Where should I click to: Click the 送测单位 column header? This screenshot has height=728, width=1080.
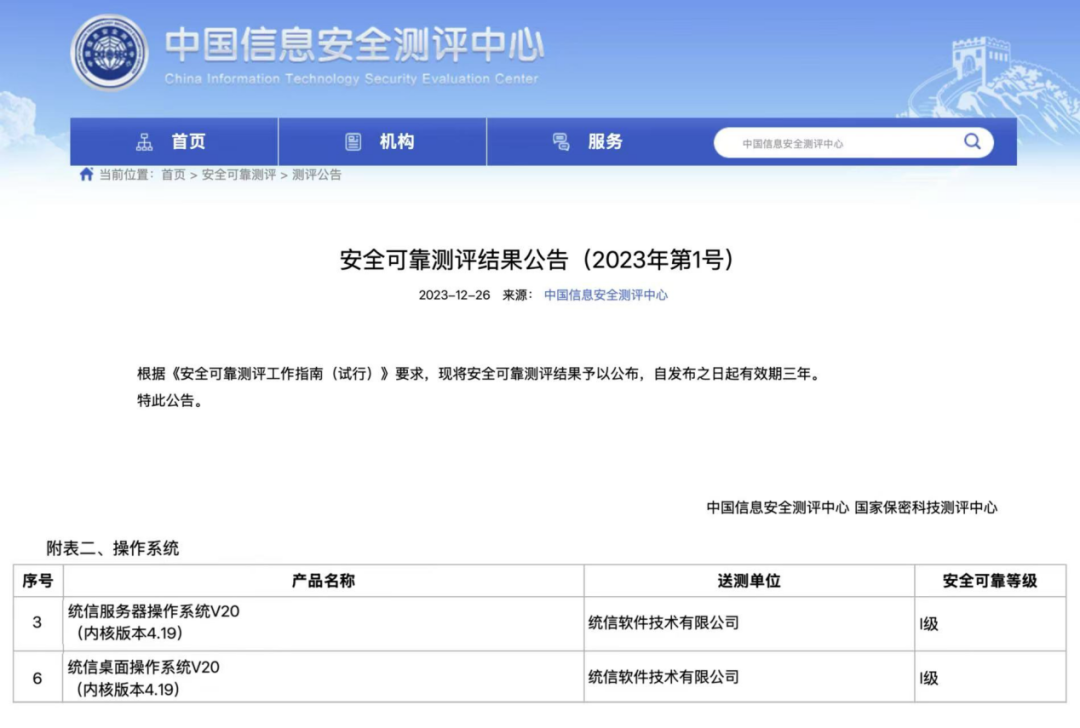point(749,581)
